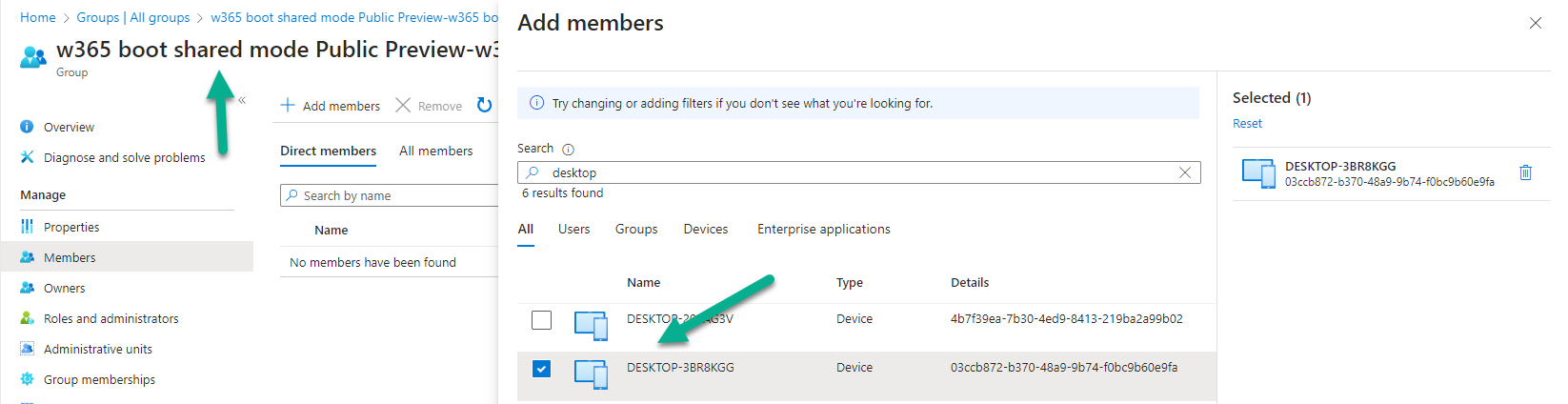
Task: Click the Members people icon
Action: pos(27,257)
